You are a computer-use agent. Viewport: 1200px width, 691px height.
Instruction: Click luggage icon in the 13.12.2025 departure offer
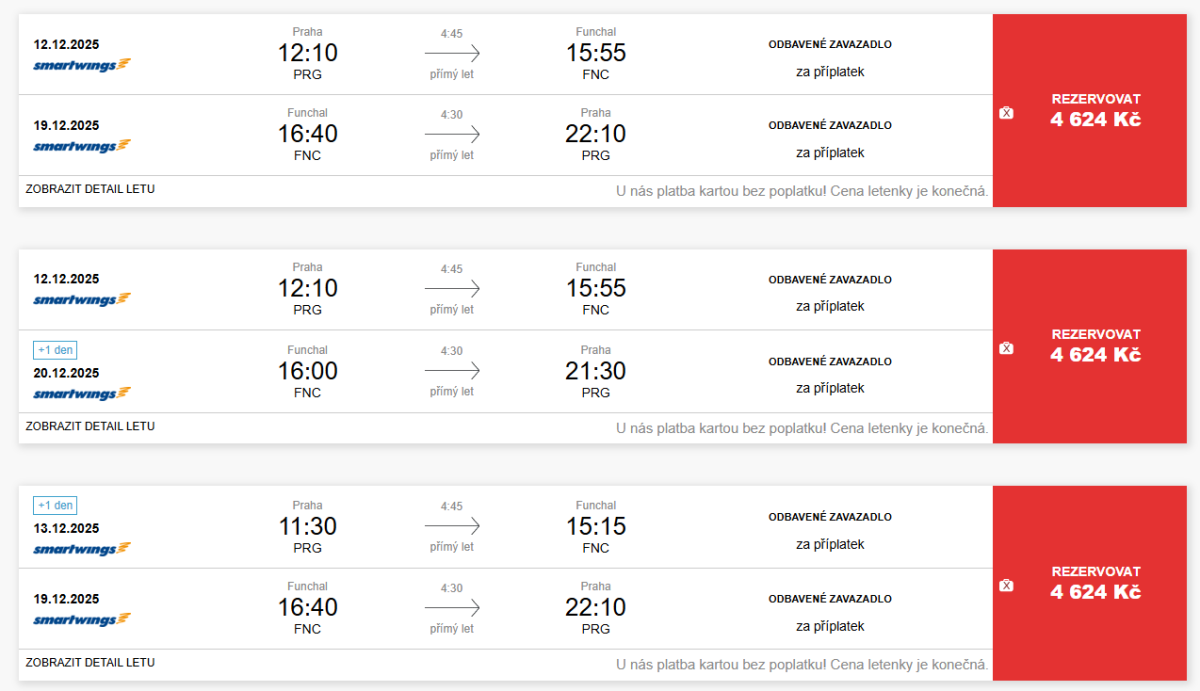[1006, 585]
